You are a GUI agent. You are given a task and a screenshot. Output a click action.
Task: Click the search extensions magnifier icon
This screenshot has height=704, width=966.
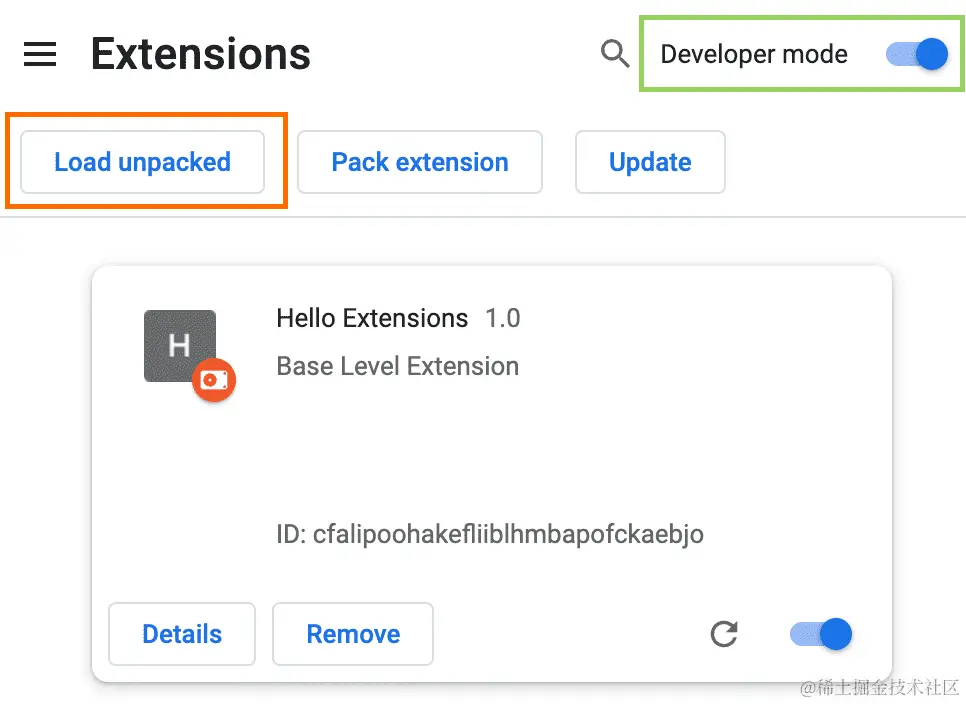(x=615, y=53)
